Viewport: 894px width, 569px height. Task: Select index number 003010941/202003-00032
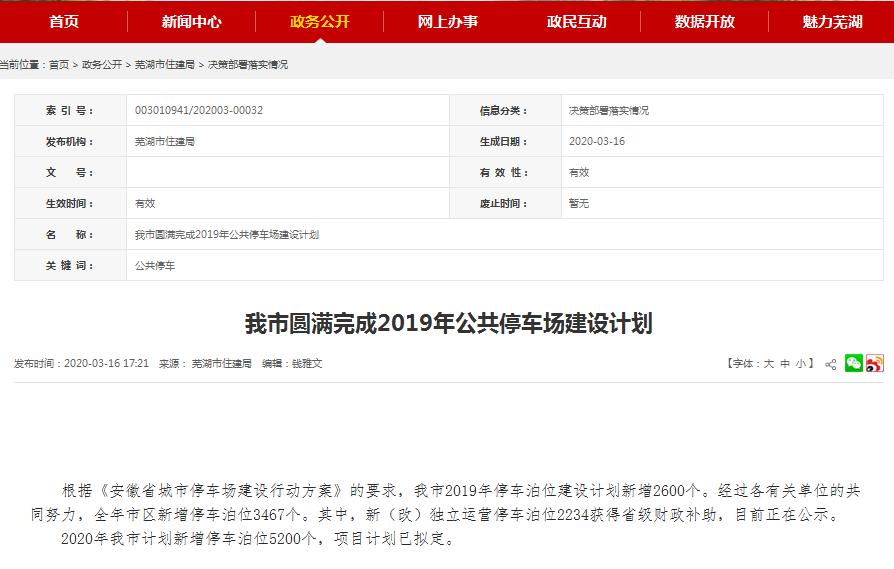click(199, 110)
